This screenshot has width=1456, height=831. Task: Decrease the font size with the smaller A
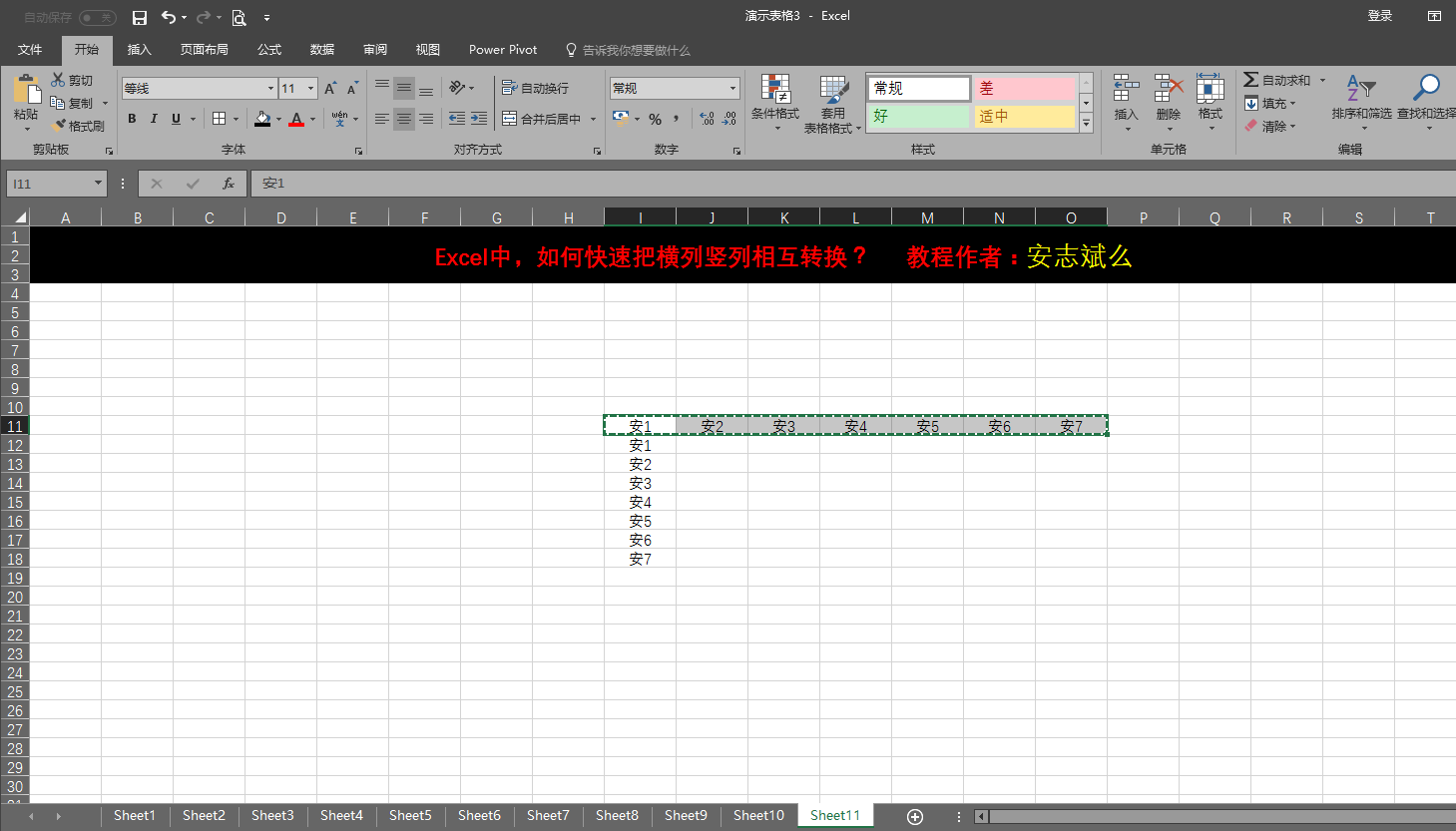coord(352,89)
